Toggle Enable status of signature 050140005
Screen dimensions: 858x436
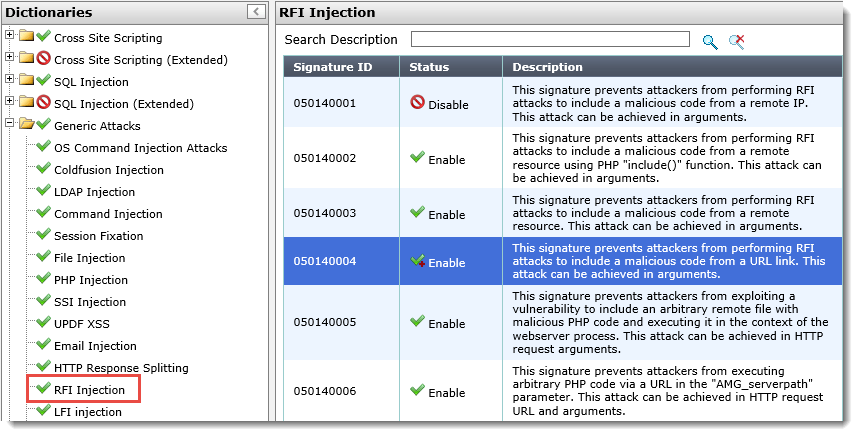point(438,323)
